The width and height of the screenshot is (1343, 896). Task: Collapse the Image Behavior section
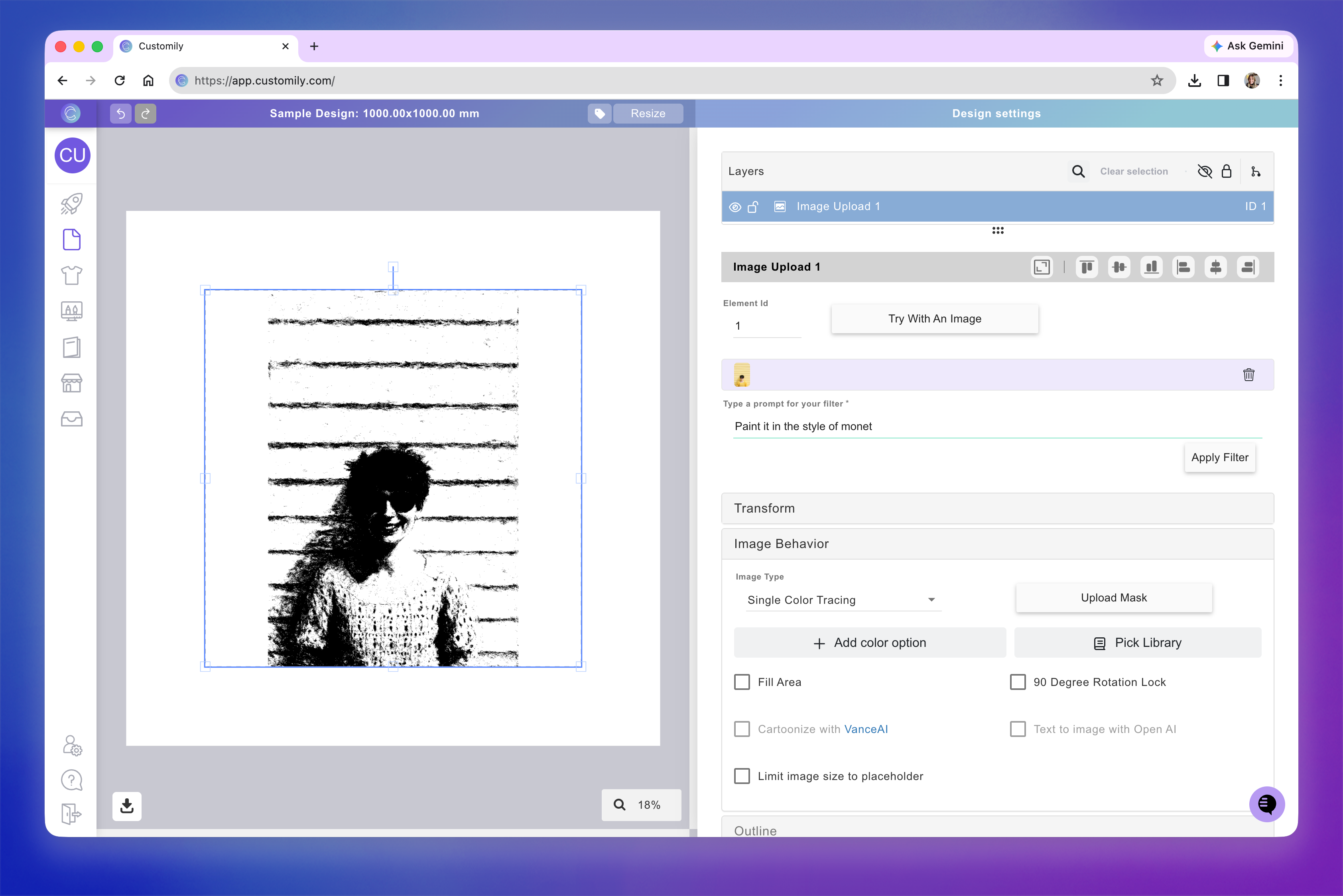998,544
